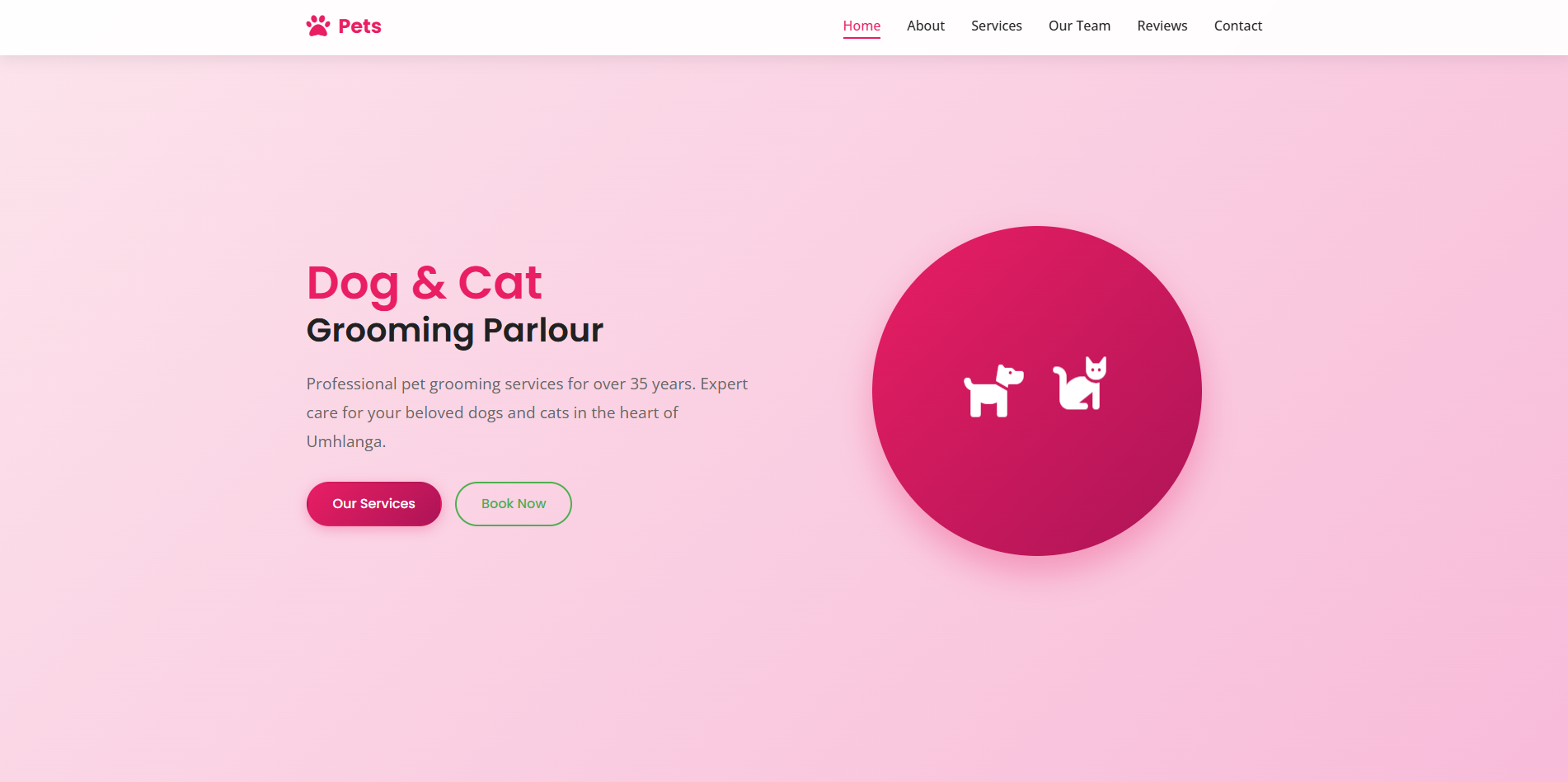Viewport: 1568px width, 782px height.
Task: Click the Our Services button
Action: tap(374, 504)
